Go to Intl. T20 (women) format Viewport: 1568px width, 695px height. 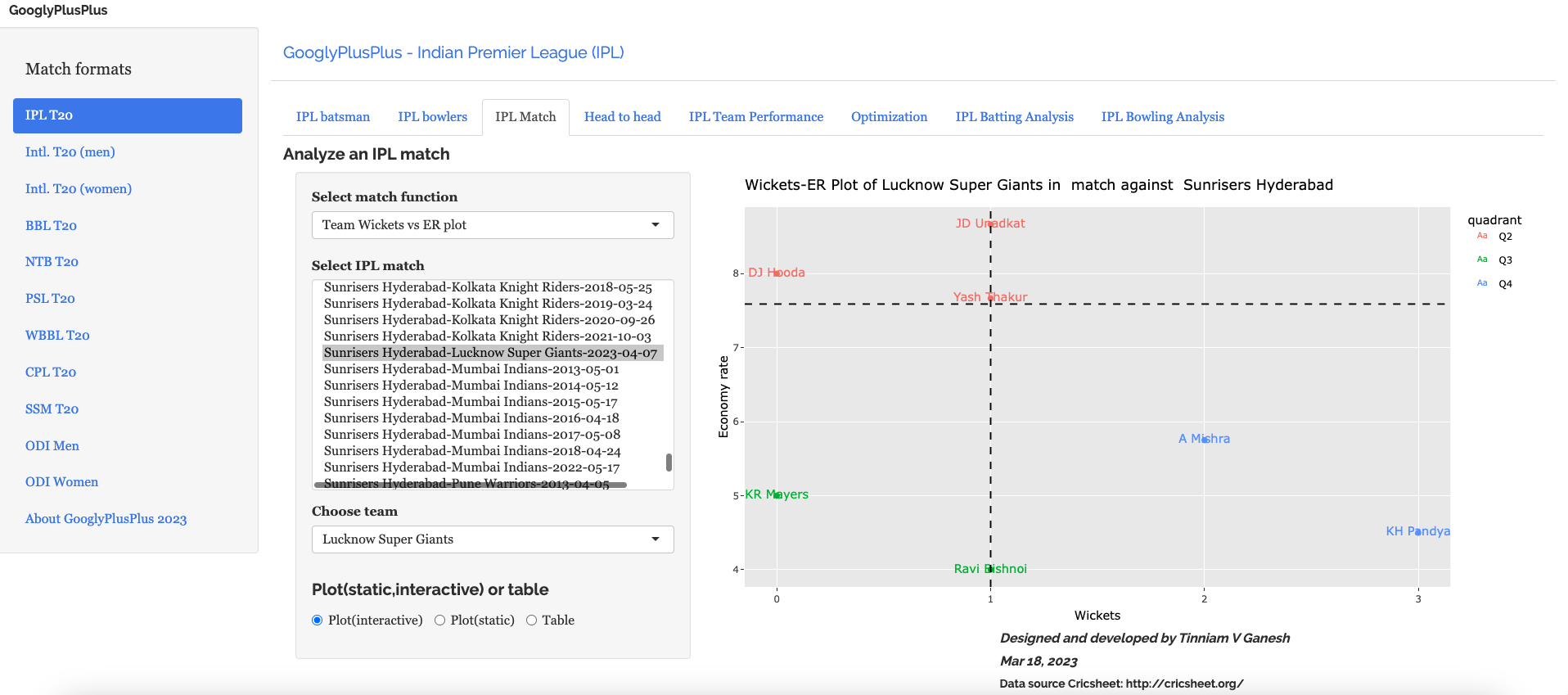[x=79, y=189]
